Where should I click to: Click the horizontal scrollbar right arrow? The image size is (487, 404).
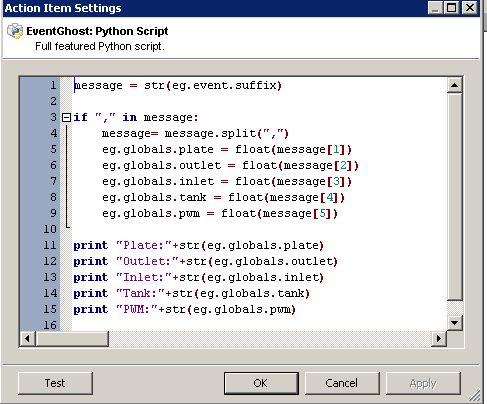tap(439, 339)
